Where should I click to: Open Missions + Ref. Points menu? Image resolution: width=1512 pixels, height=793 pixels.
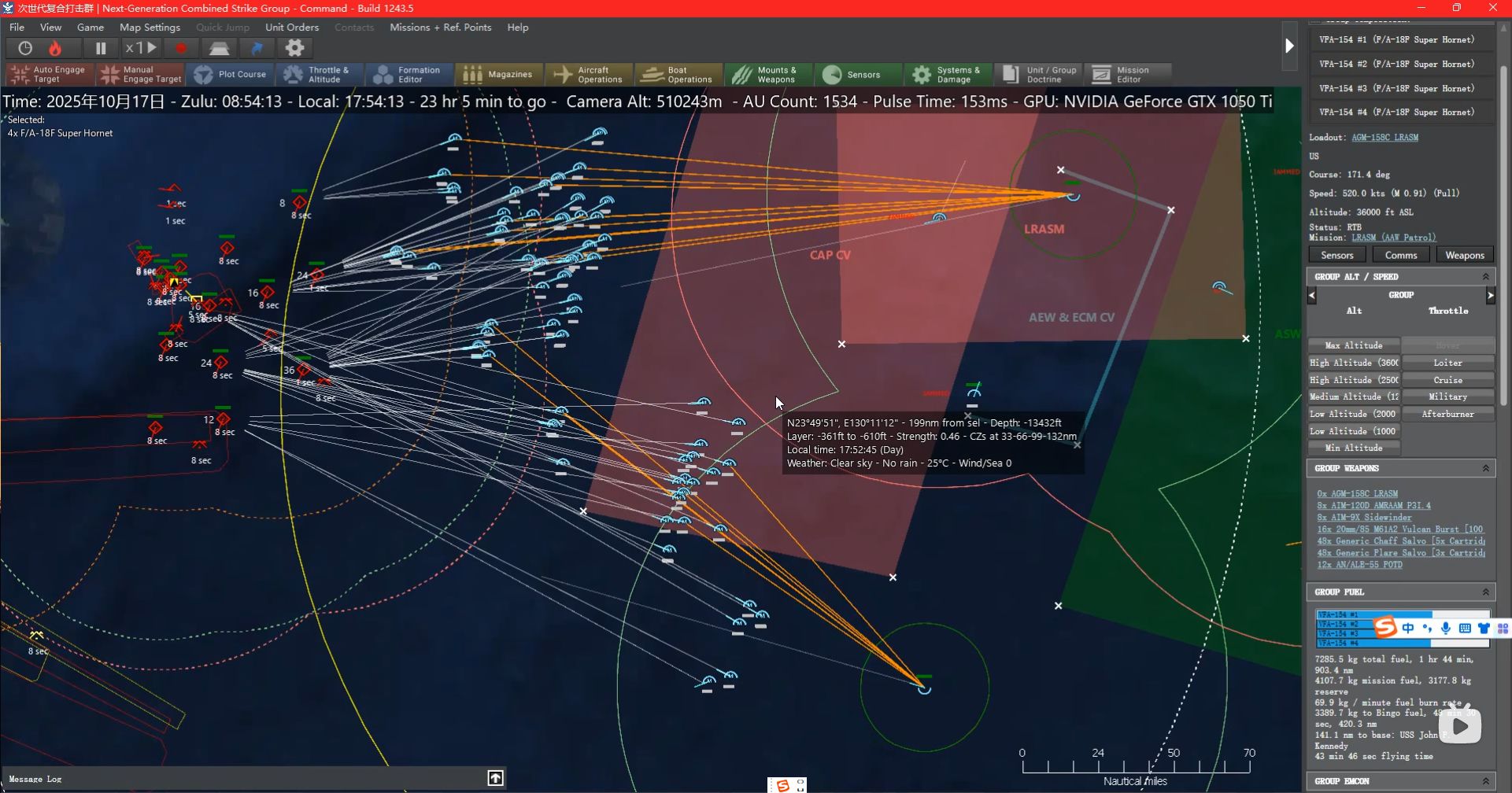[441, 27]
